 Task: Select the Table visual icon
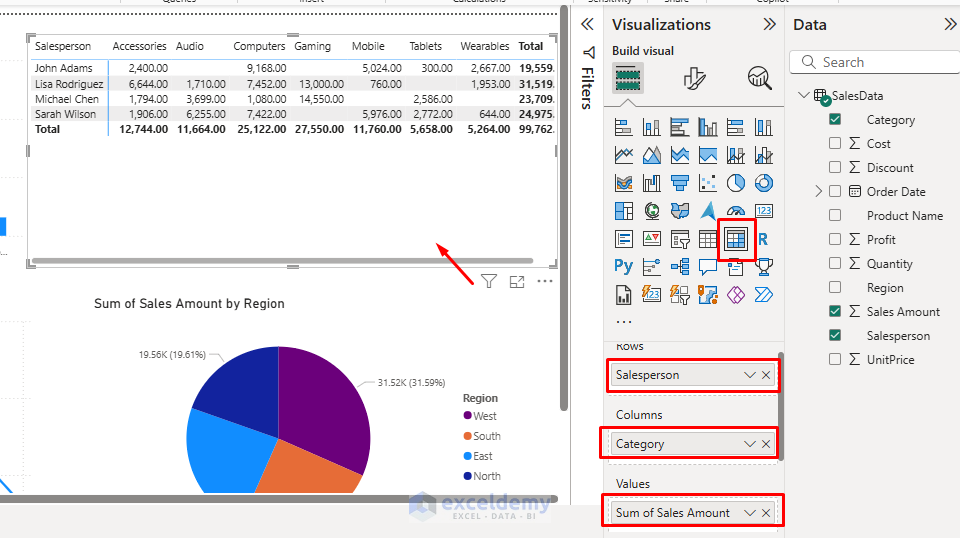tap(708, 239)
